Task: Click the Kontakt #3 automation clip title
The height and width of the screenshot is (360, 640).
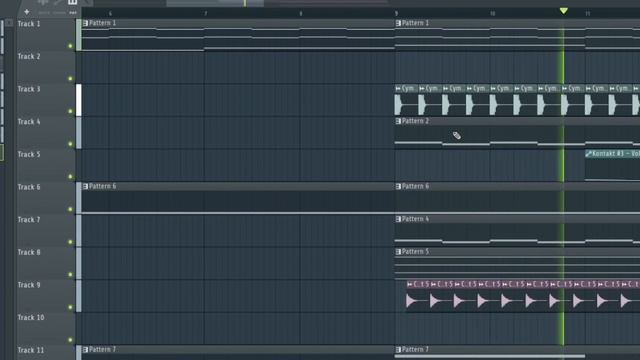Action: click(616, 154)
